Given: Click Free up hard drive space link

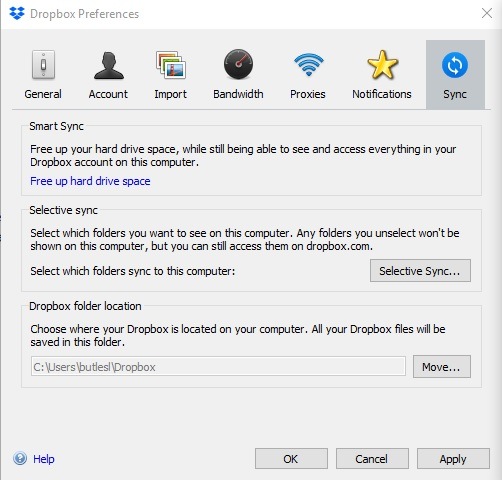Looking at the screenshot, I should (90, 181).
